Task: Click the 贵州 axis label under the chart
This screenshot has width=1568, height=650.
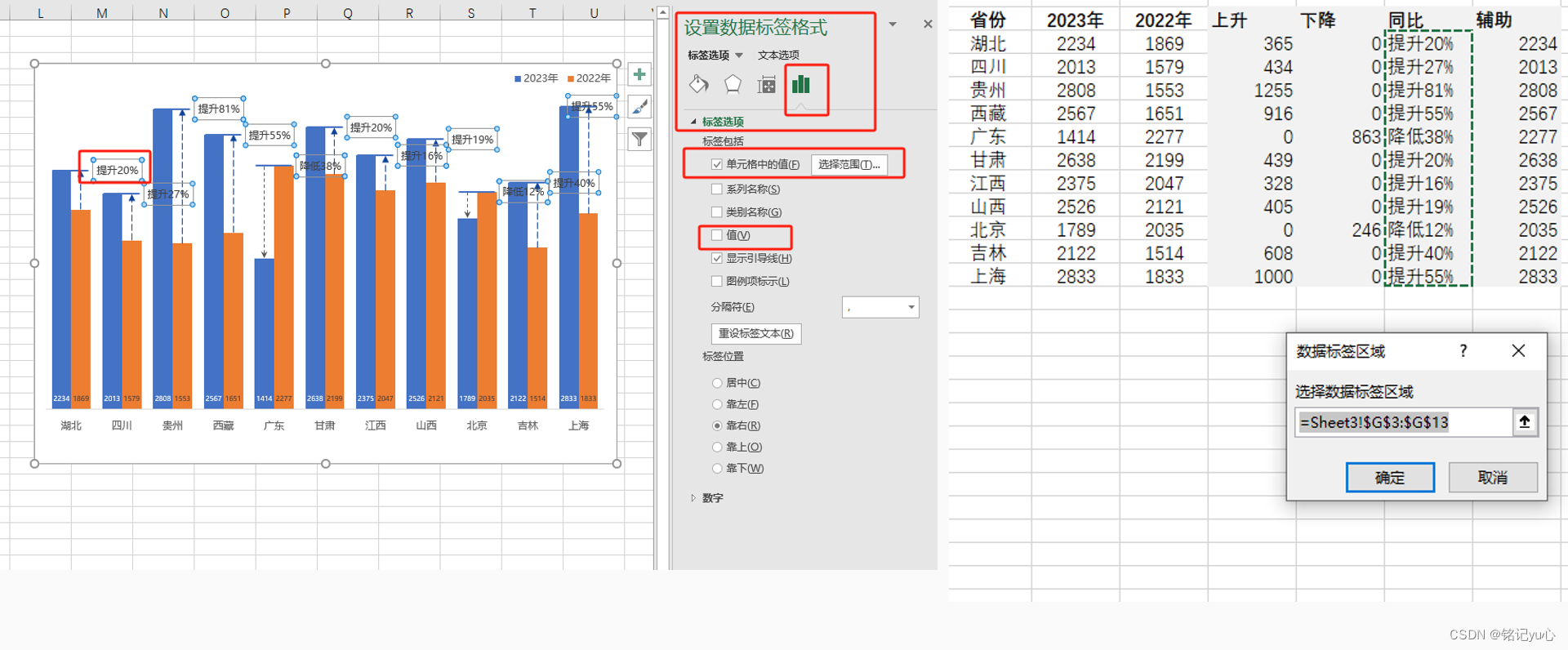Action: click(x=172, y=425)
